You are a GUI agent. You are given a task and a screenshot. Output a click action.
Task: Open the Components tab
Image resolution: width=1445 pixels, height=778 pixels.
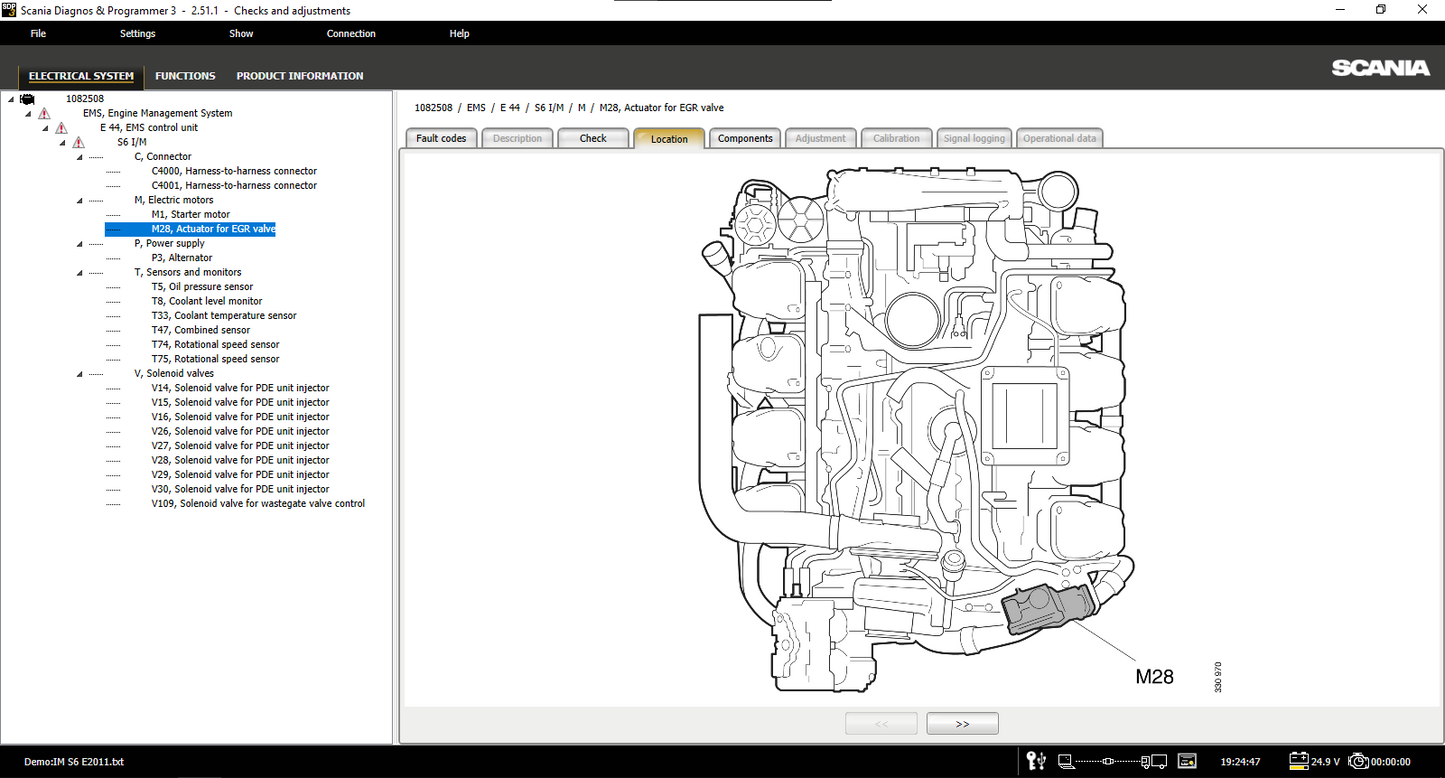pos(745,138)
